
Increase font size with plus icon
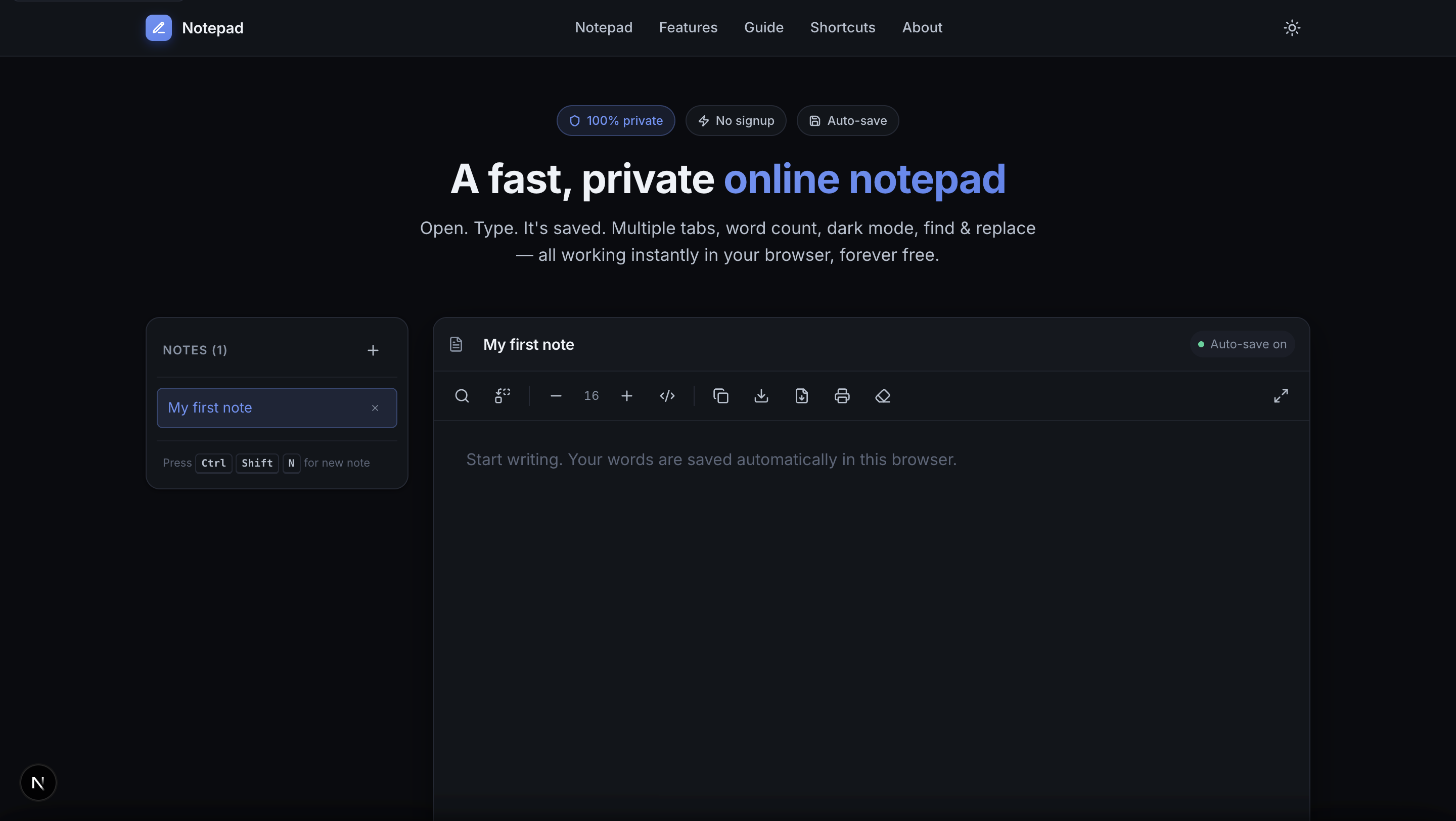626,396
